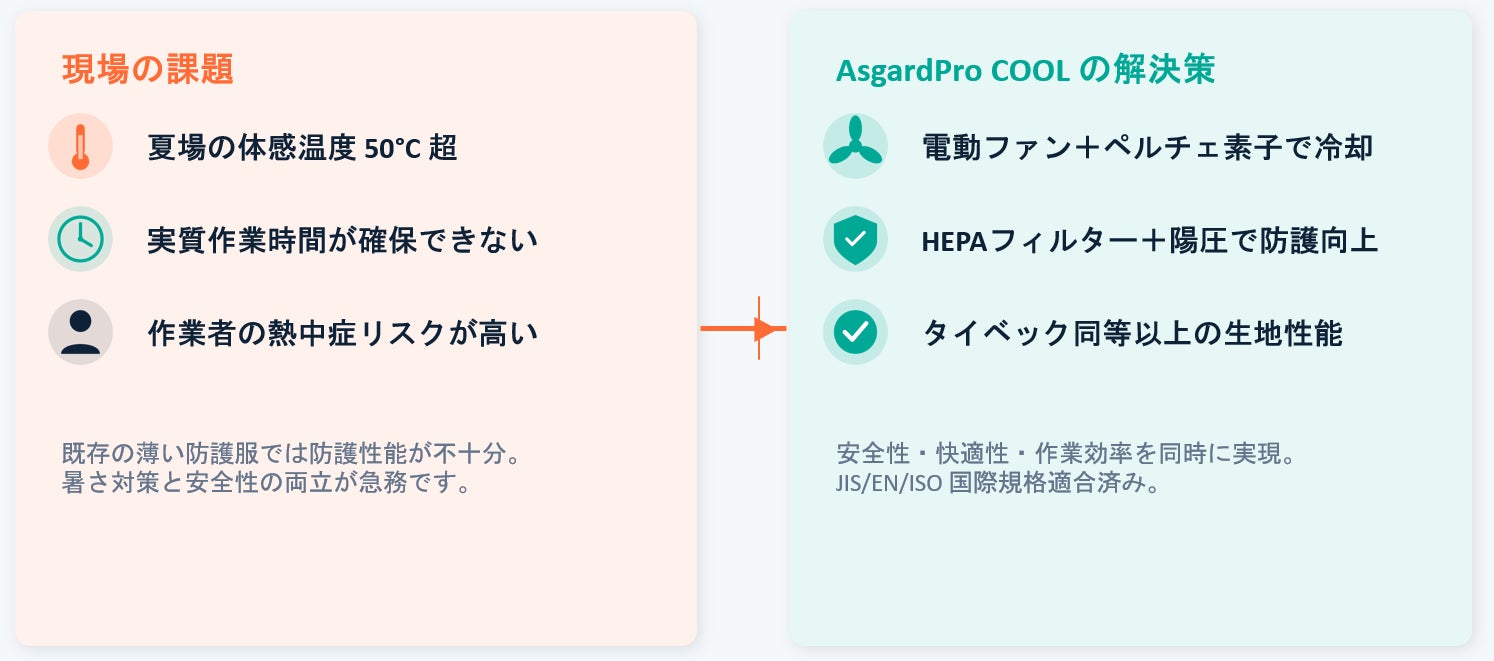Select the AsgardPro COOL の解決策 heading
1494x661 pixels.
pos(1025,71)
